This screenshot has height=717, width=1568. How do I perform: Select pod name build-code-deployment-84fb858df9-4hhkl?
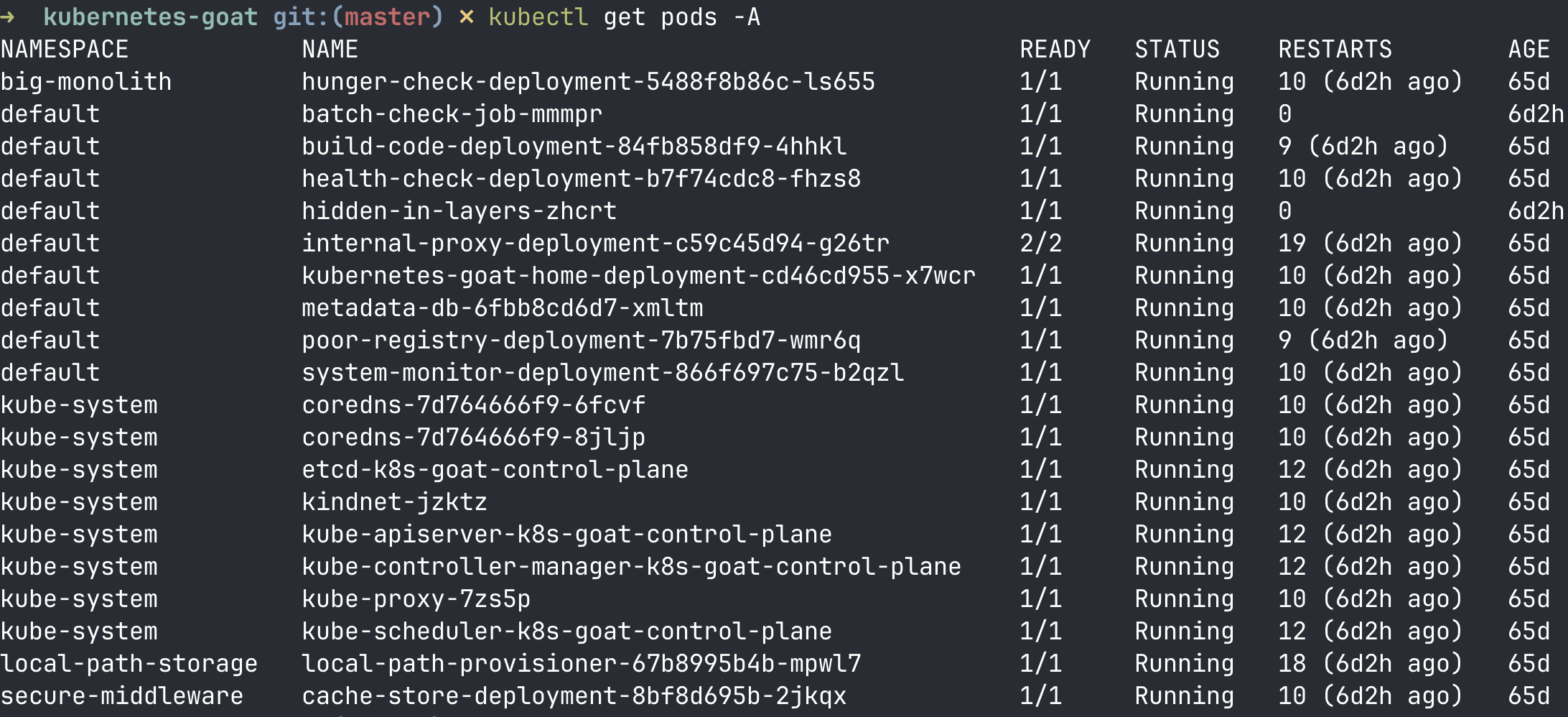point(574,146)
